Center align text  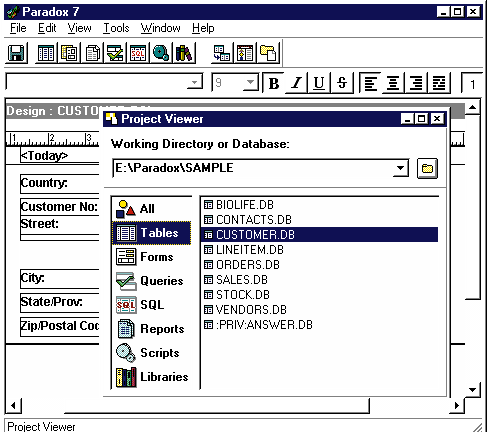pos(393,83)
